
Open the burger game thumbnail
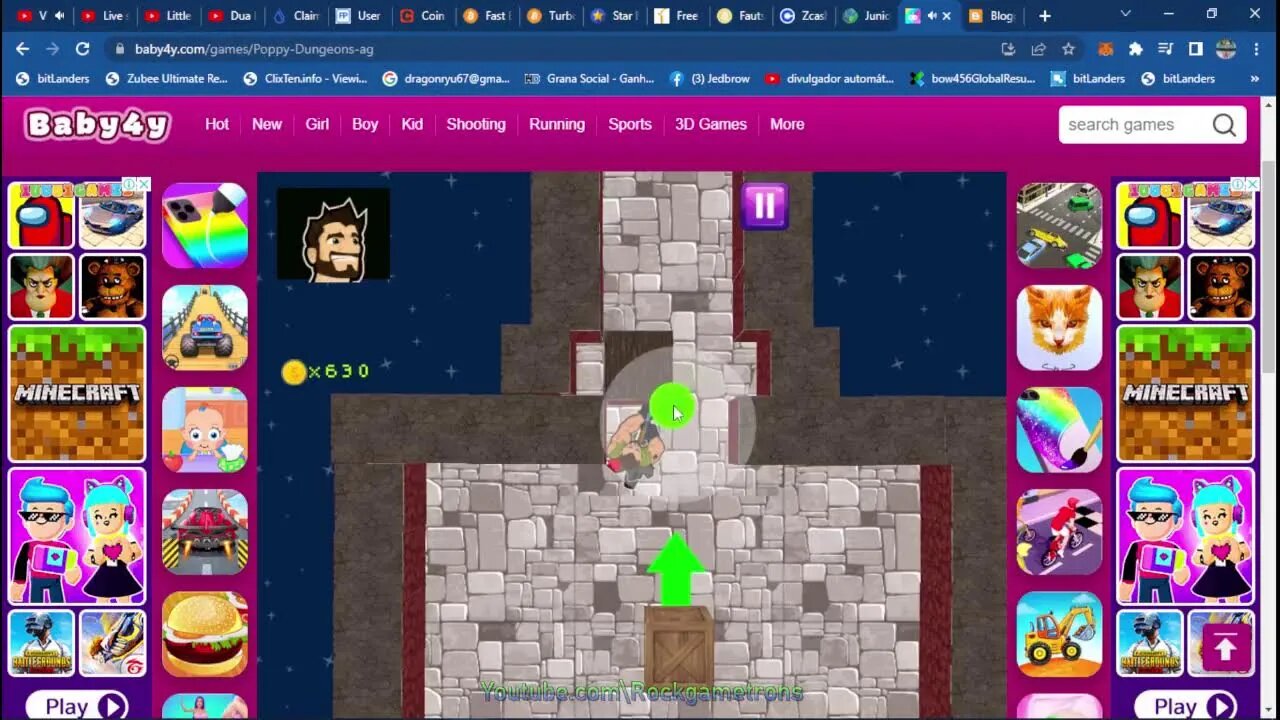[x=205, y=634]
